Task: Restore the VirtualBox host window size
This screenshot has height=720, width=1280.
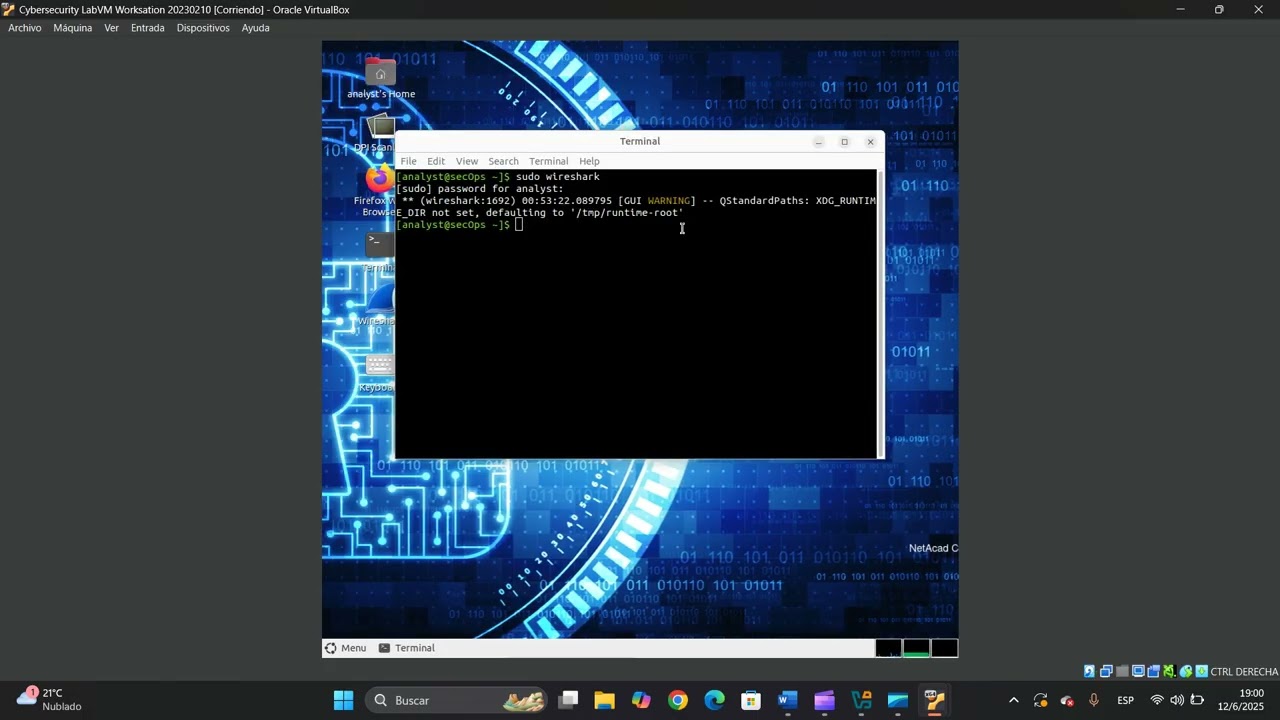Action: click(1219, 10)
